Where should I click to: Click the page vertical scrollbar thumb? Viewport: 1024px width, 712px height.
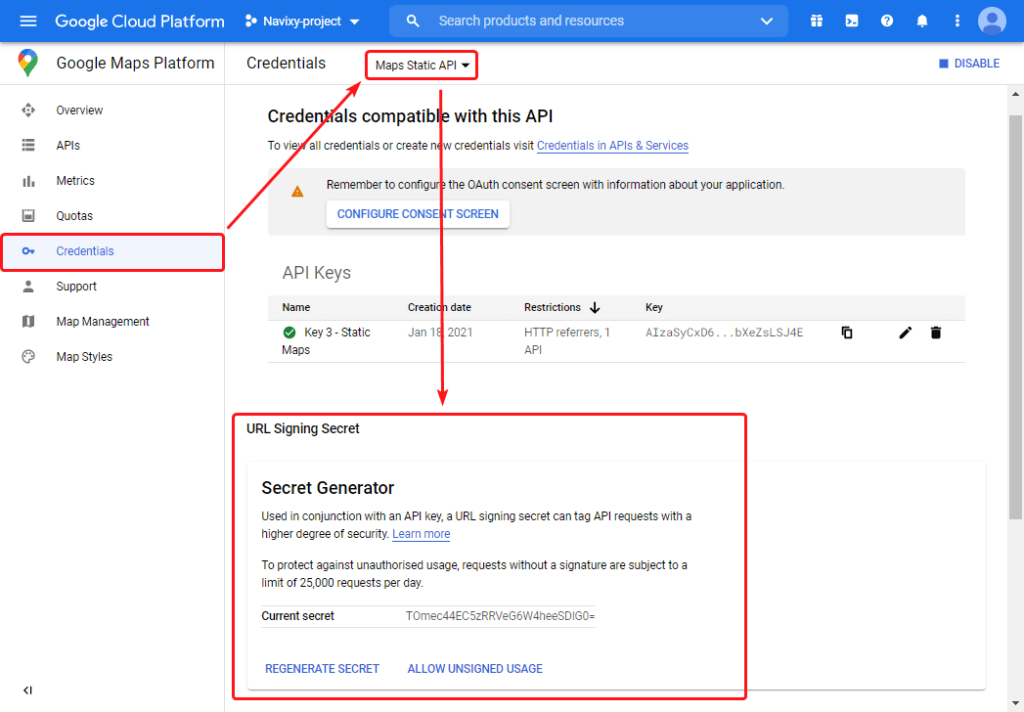pyautogui.click(x=1016, y=317)
